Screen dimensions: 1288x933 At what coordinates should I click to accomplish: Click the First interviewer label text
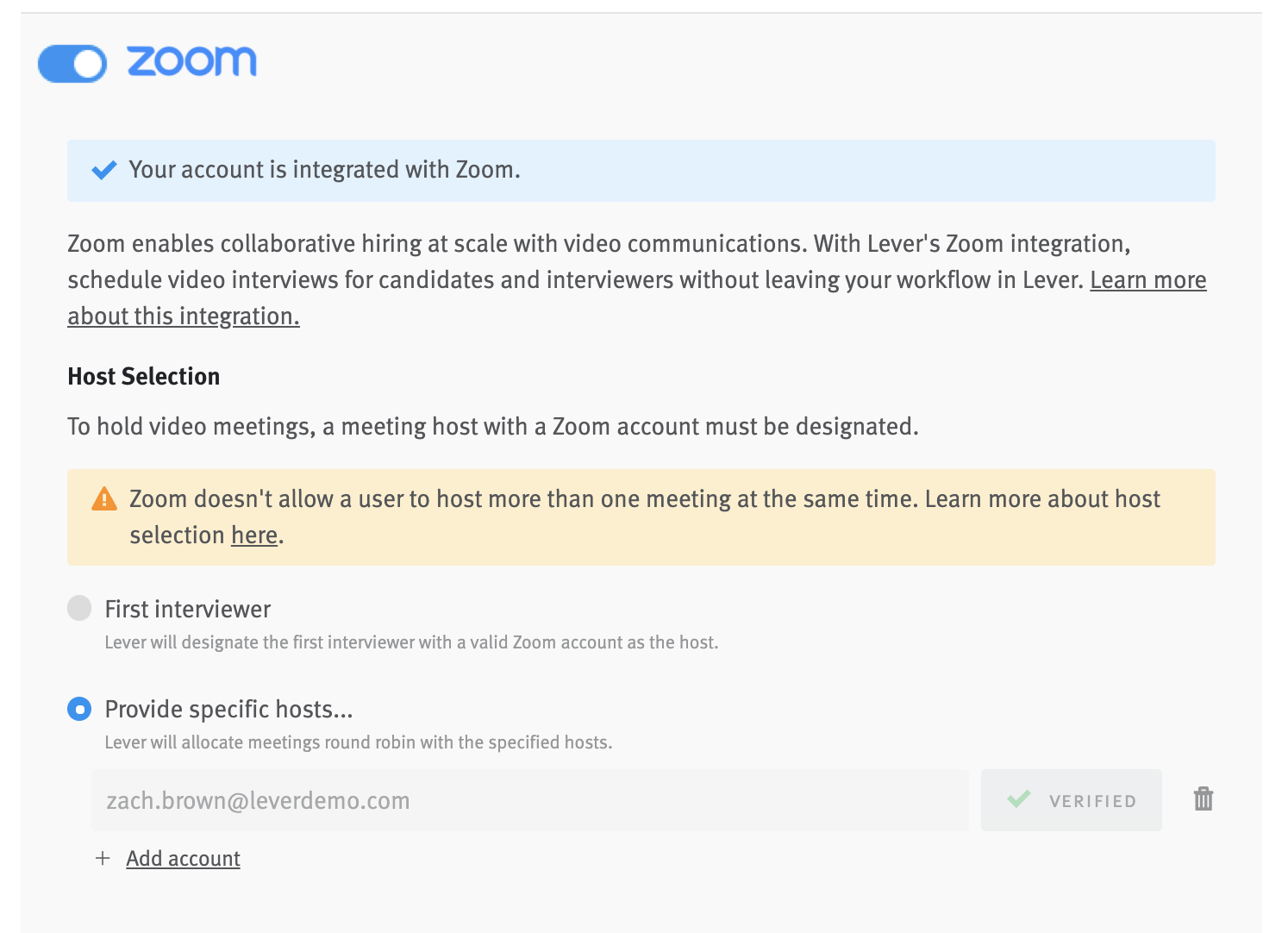[x=187, y=608]
